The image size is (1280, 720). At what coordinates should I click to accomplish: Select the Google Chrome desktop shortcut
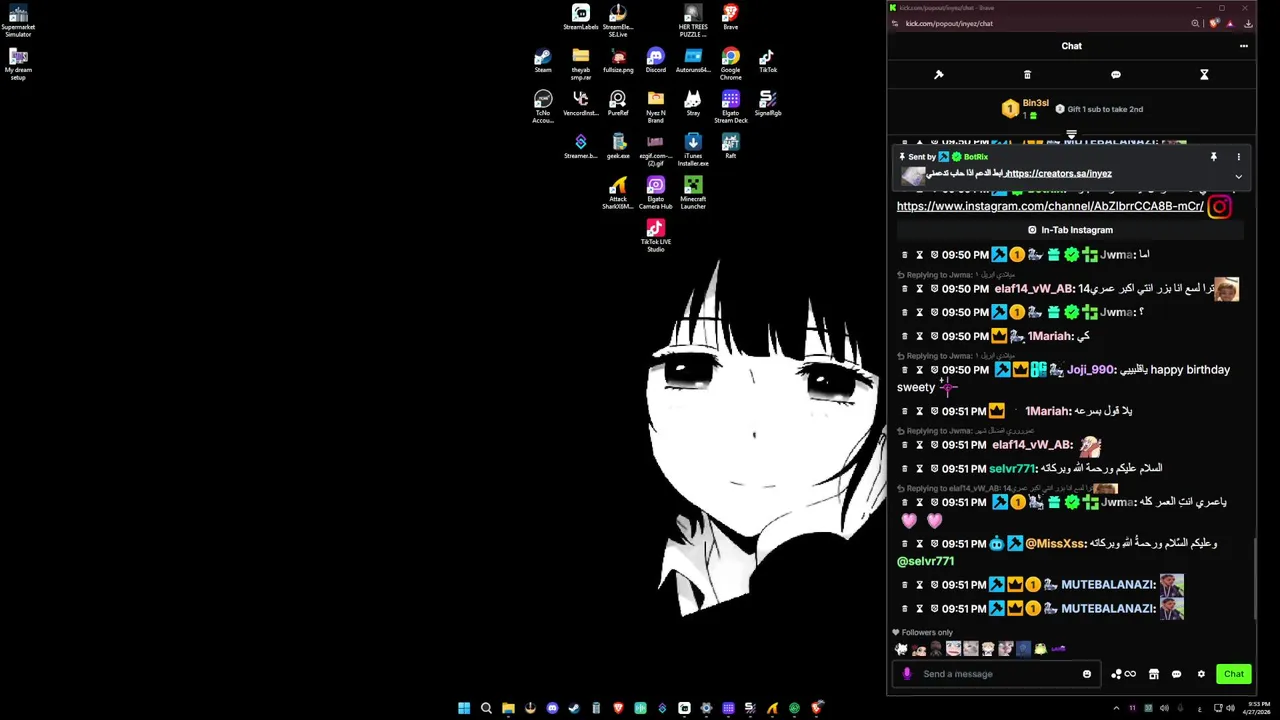[x=731, y=64]
